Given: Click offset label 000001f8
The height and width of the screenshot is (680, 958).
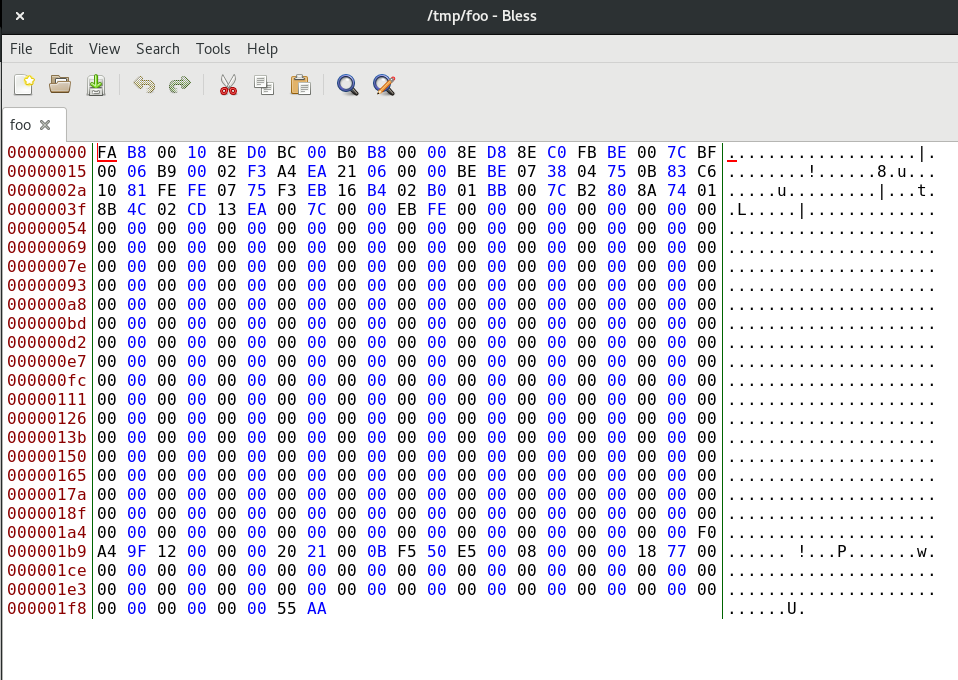Looking at the screenshot, I should pos(46,609).
